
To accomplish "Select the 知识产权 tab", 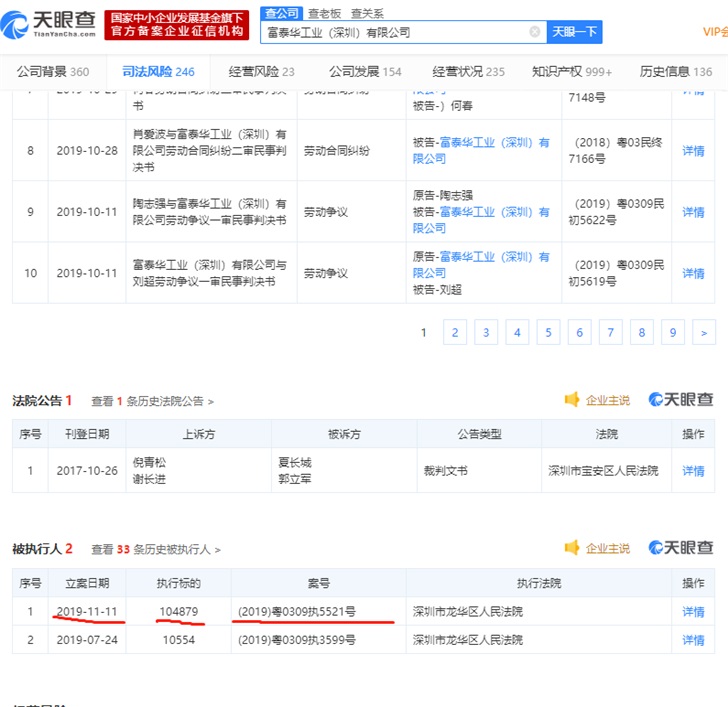I will [x=571, y=72].
